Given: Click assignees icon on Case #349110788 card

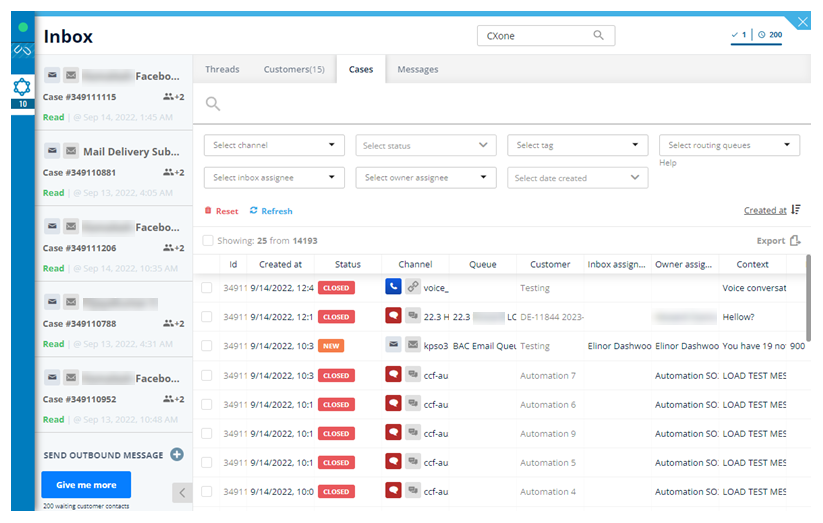Looking at the screenshot, I should (168, 323).
